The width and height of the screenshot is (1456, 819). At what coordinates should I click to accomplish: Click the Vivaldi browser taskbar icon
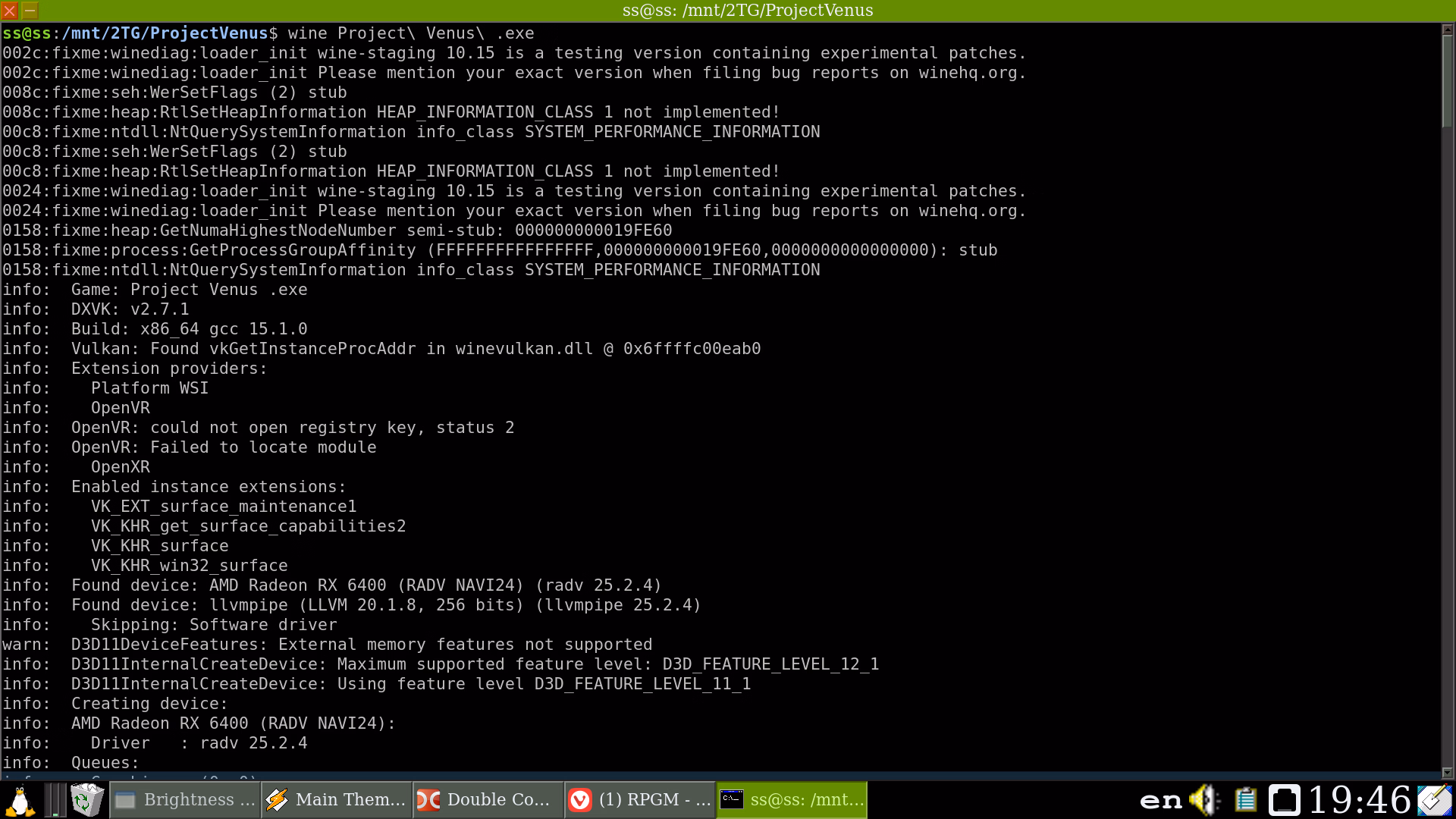click(x=580, y=800)
